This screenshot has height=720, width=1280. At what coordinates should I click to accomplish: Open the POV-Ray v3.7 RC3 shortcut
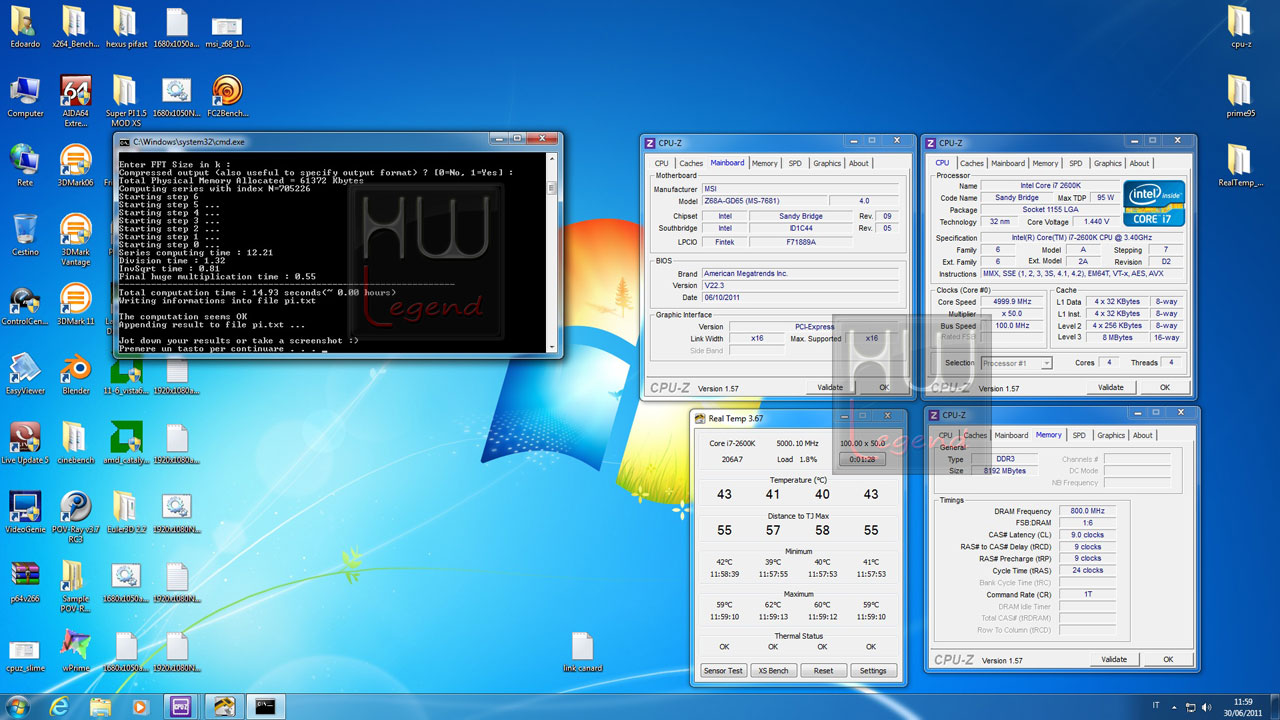click(76, 517)
